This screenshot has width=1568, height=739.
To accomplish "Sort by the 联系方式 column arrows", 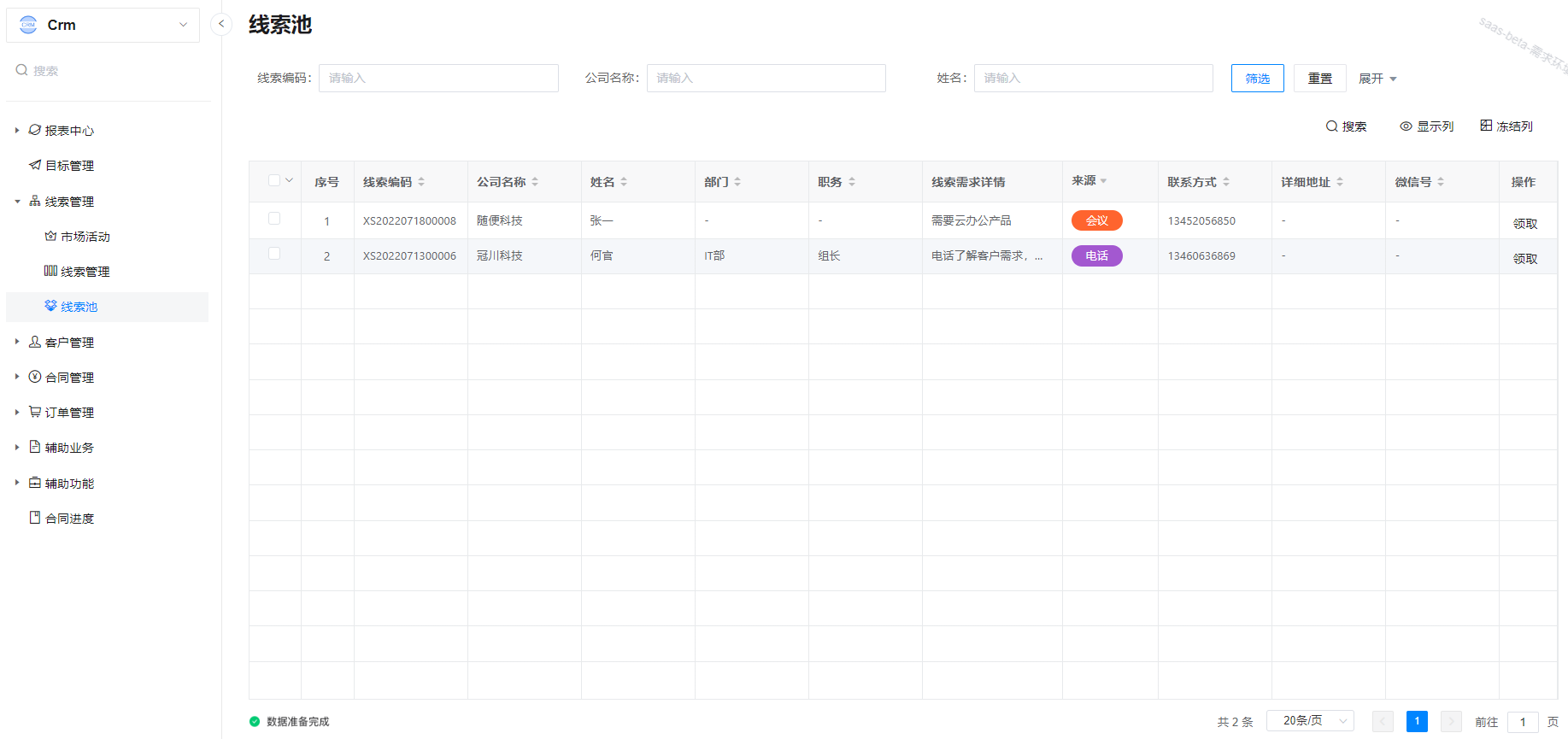I will pos(1226,182).
